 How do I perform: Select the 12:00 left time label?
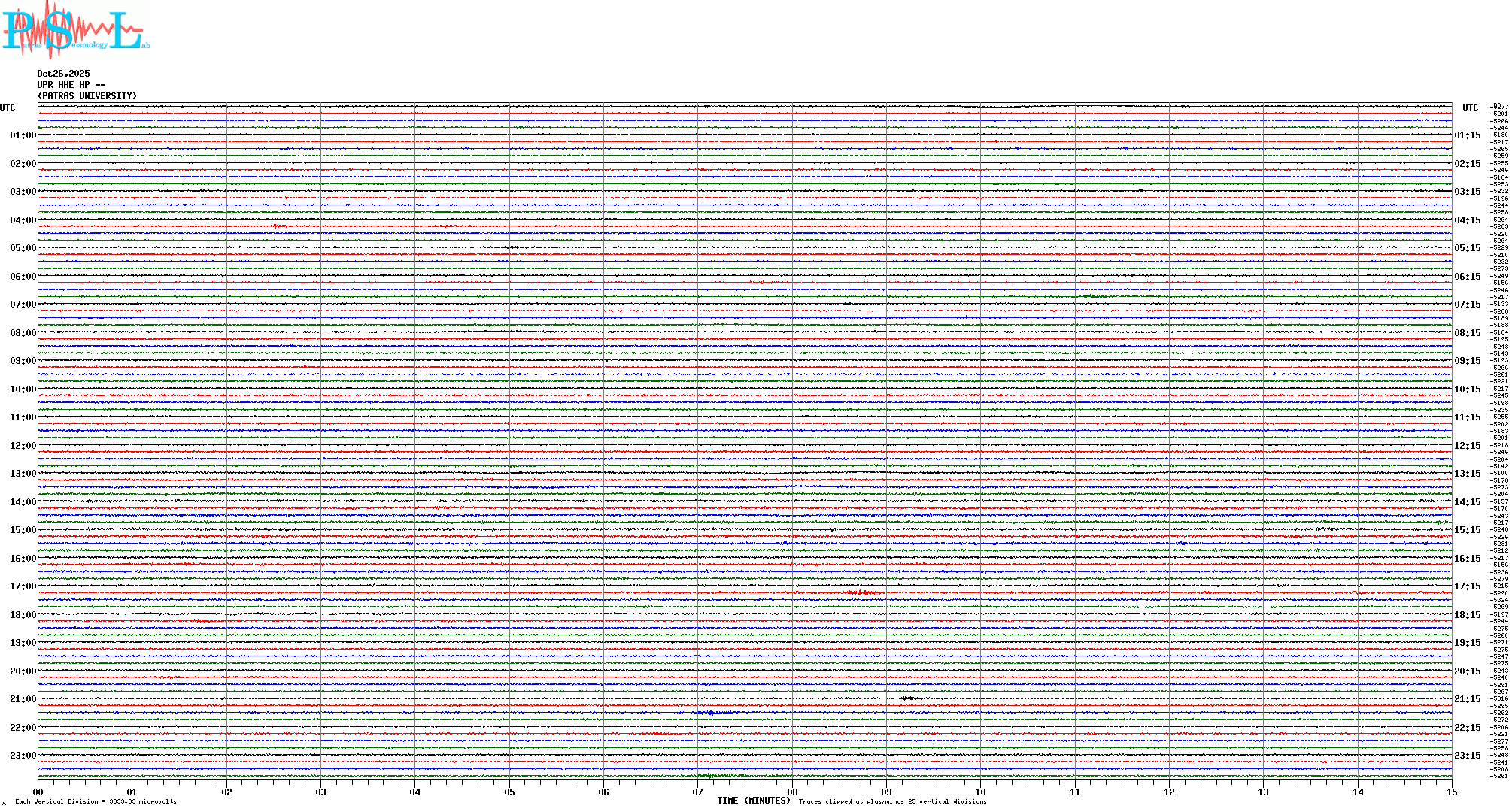(x=23, y=446)
